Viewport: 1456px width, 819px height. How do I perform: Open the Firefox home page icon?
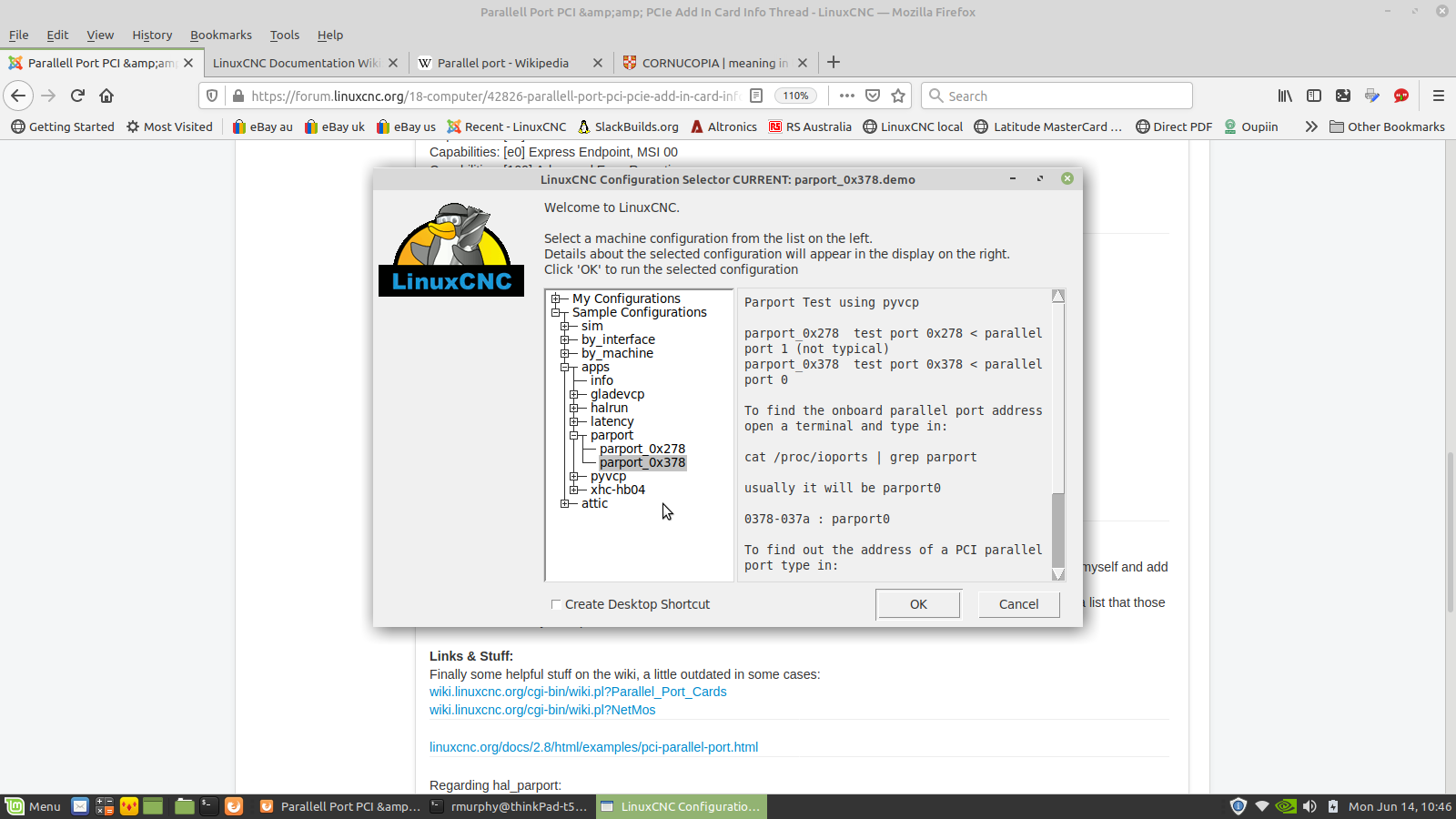pyautogui.click(x=106, y=96)
